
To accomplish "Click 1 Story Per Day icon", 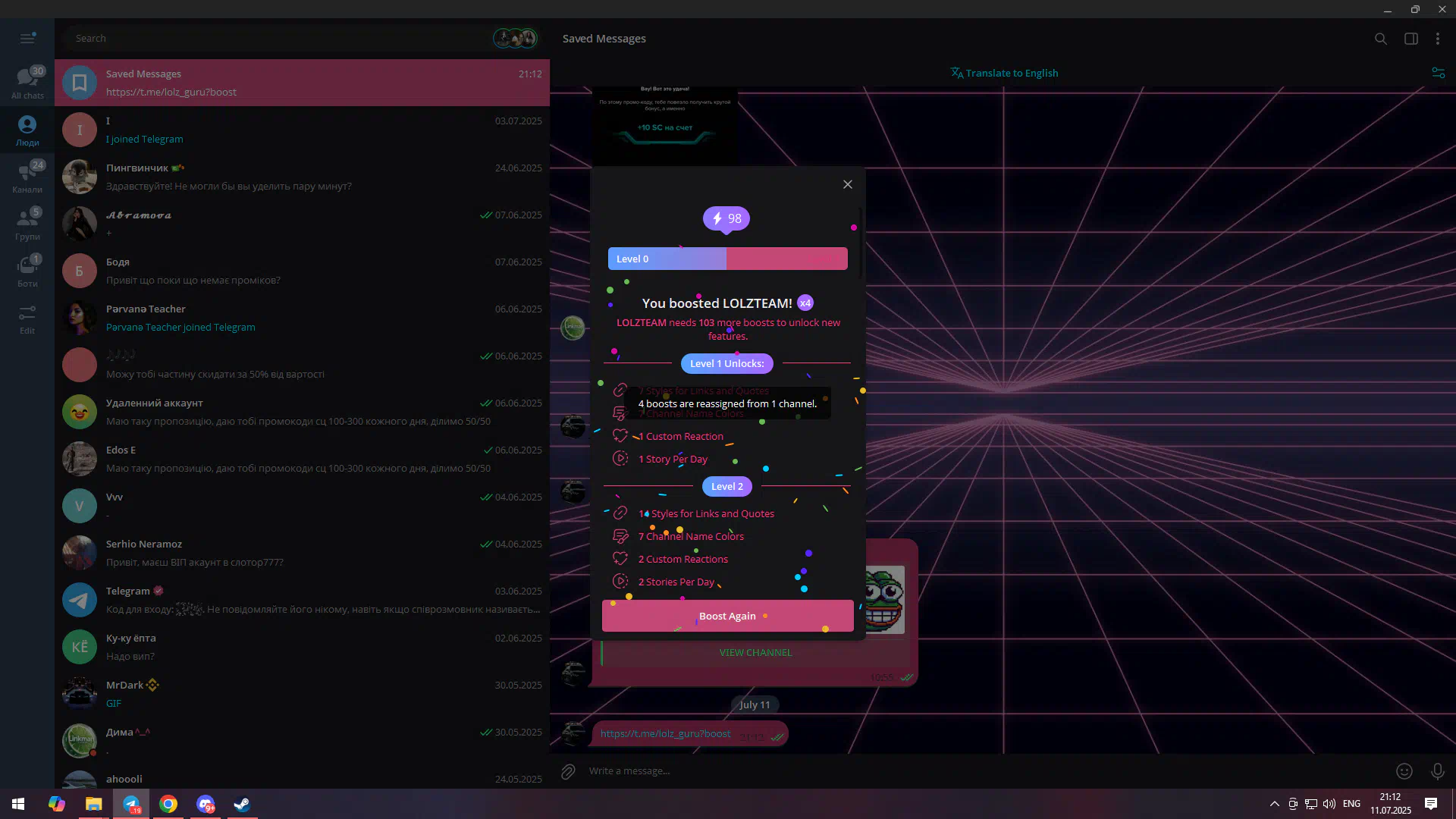I will (x=620, y=458).
